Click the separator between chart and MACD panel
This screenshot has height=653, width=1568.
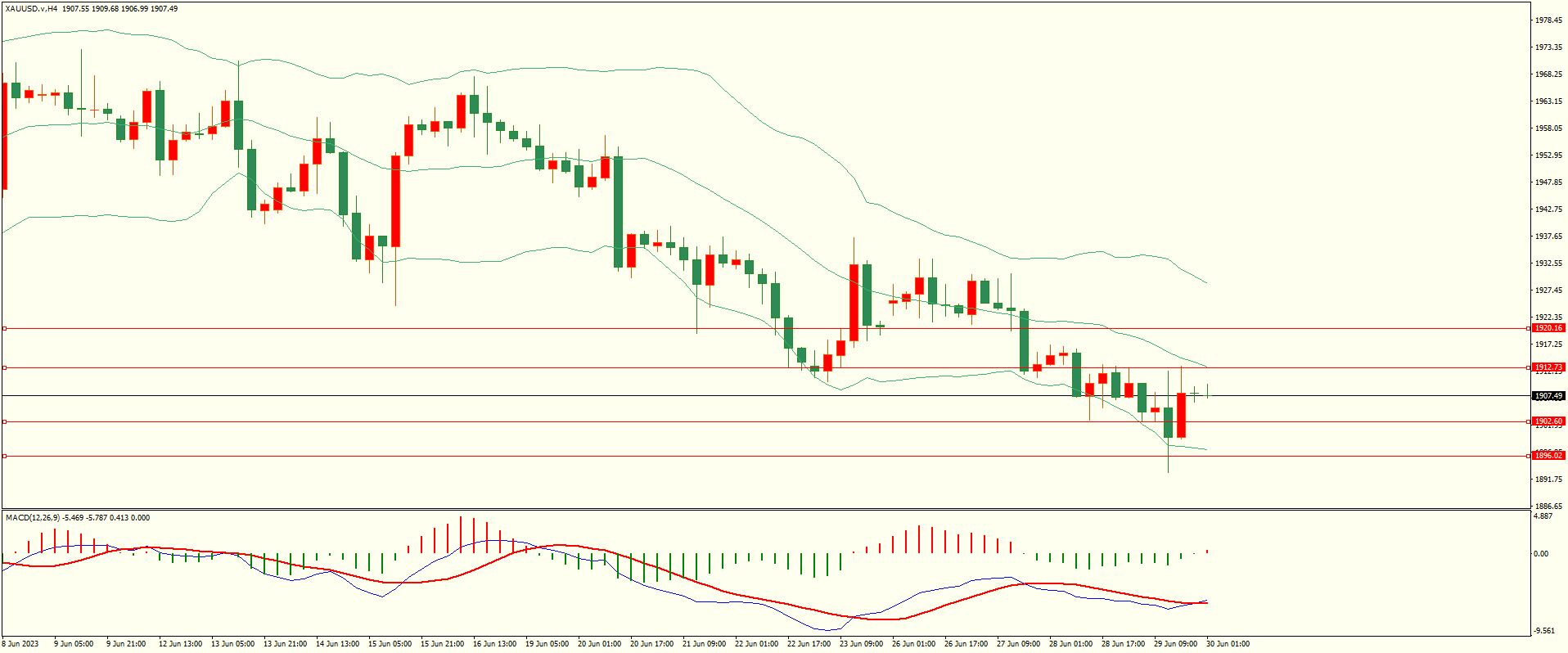[x=765, y=509]
